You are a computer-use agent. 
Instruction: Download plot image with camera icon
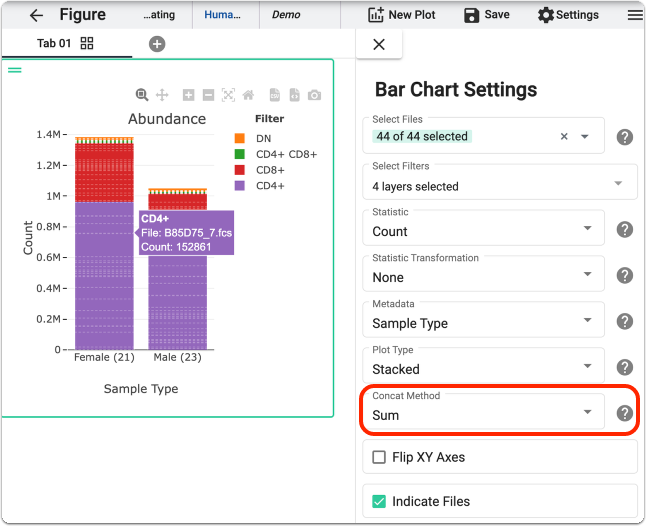[314, 96]
